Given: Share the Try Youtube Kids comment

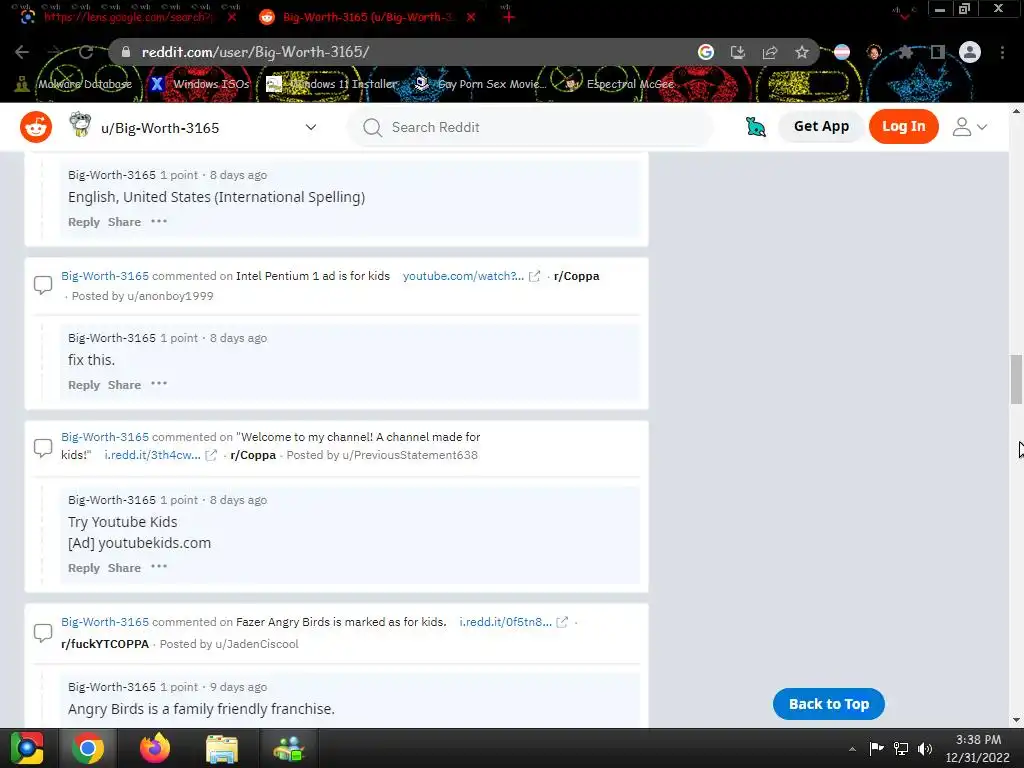Looking at the screenshot, I should coord(124,568).
